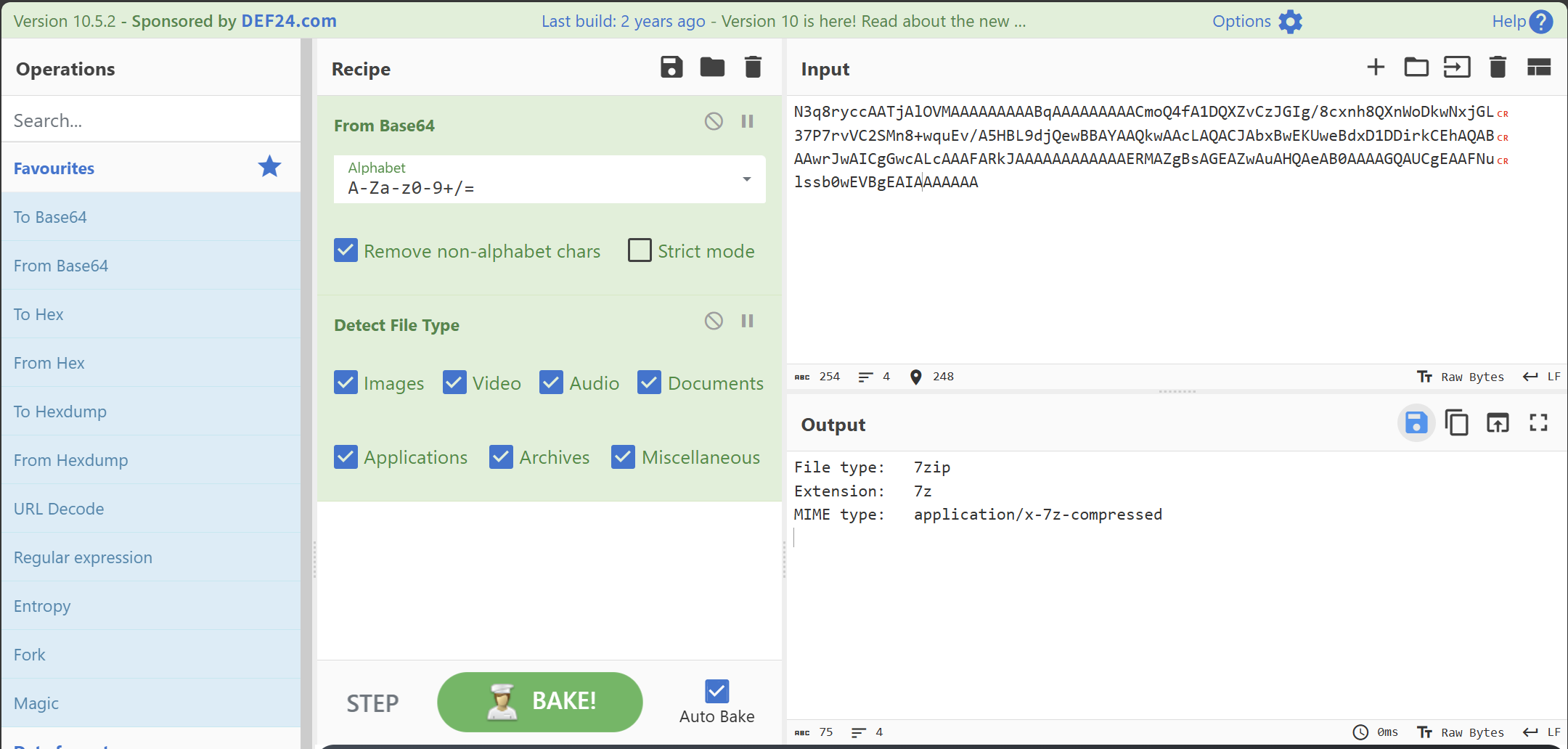Click the Options link text
The width and height of the screenshot is (1568, 749).
1241,21
